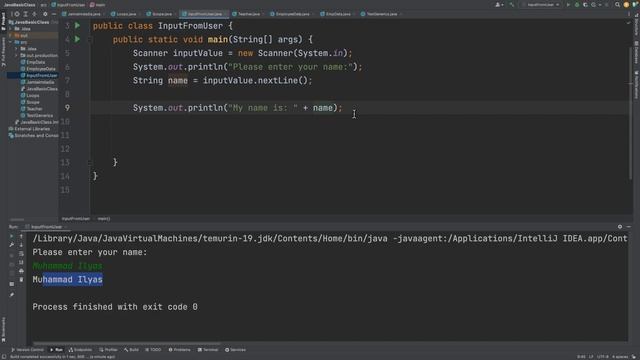Select the JavaBasicClass.iml file

36,122
